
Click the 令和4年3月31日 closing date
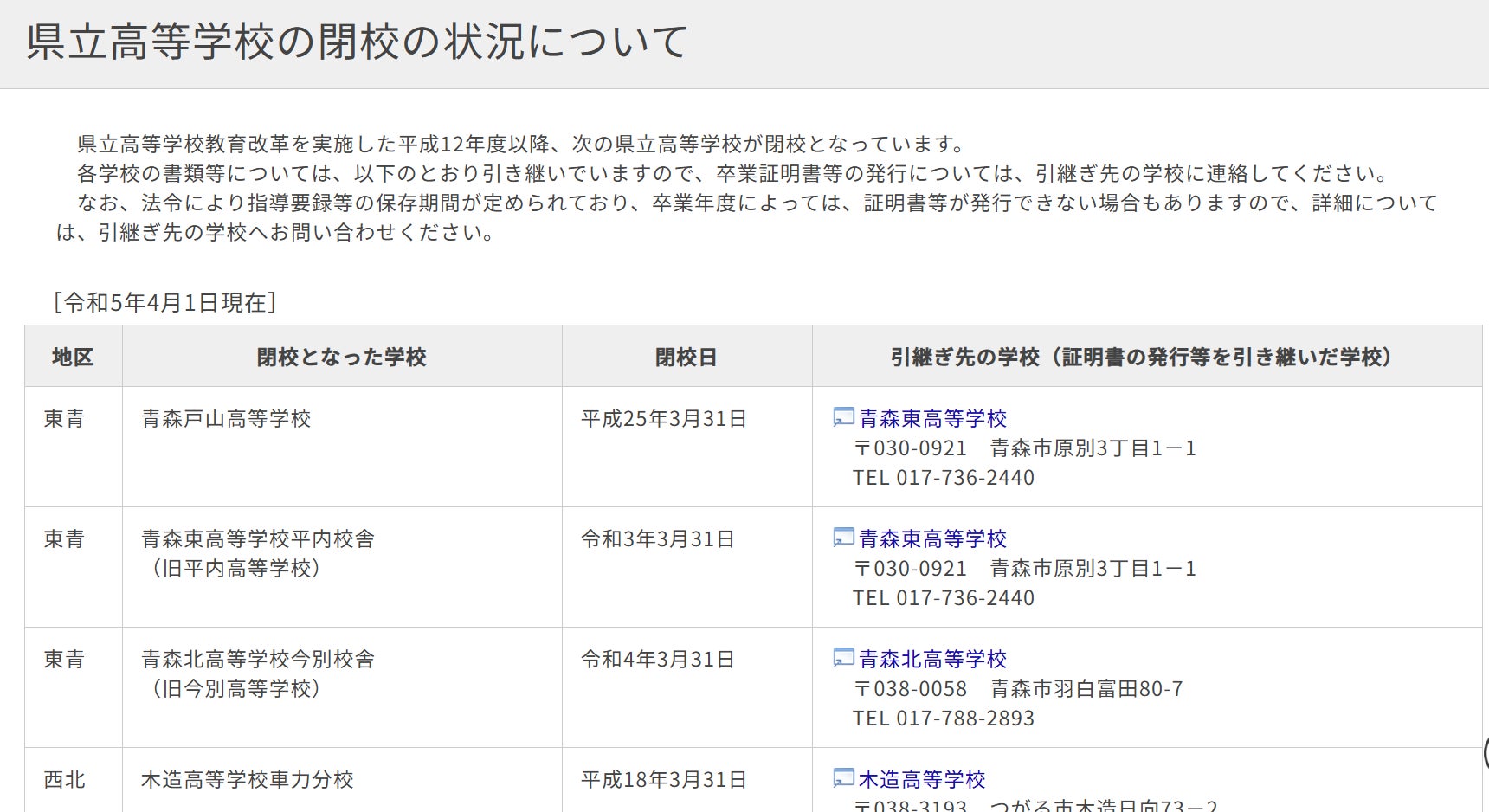tap(658, 660)
